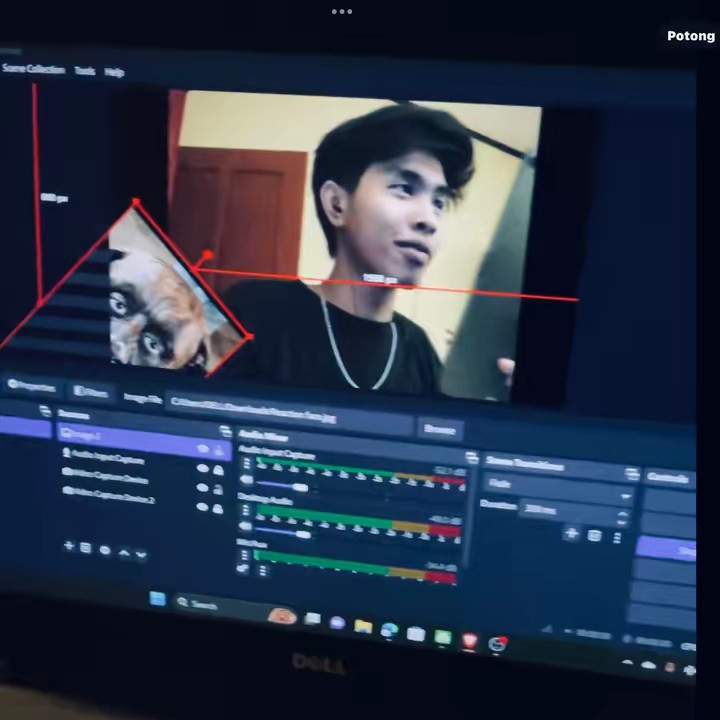Screen dimensions: 720x720
Task: Move the selected source down
Action: click(141, 554)
